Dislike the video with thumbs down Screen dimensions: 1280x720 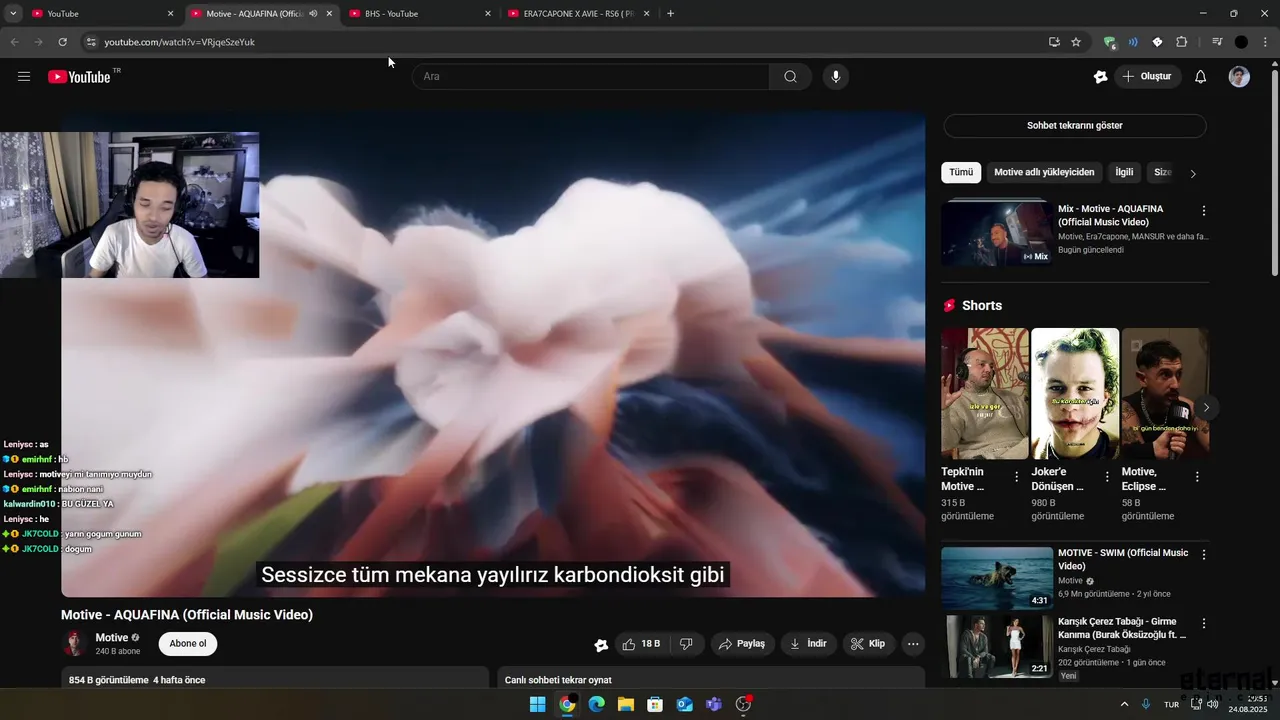686,644
